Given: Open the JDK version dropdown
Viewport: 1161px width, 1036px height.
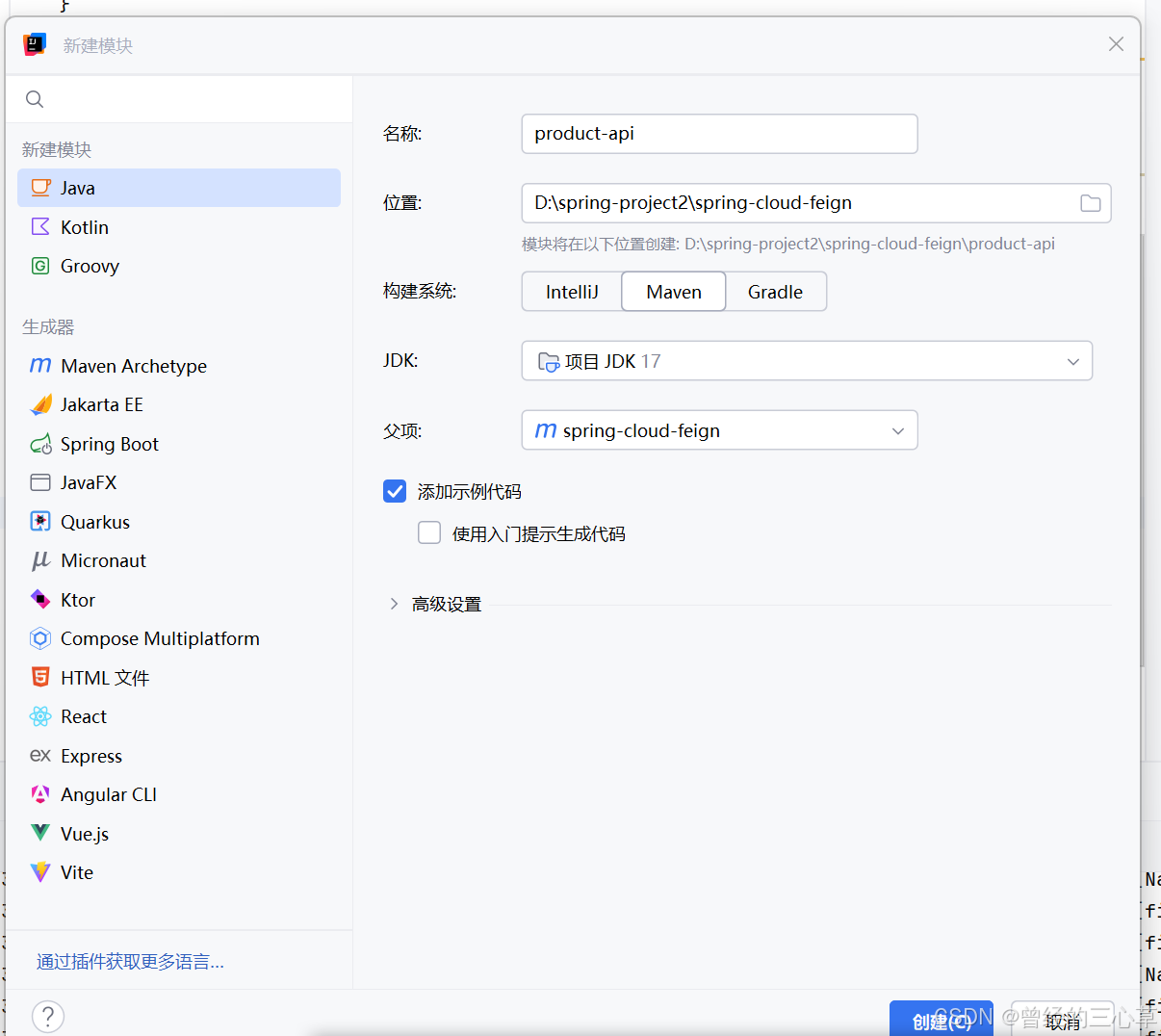Looking at the screenshot, I should (x=807, y=361).
